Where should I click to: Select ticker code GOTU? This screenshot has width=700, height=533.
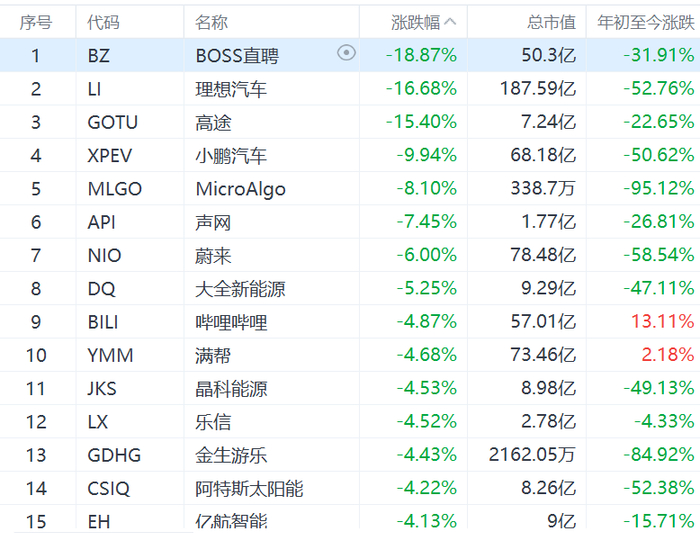coord(113,122)
